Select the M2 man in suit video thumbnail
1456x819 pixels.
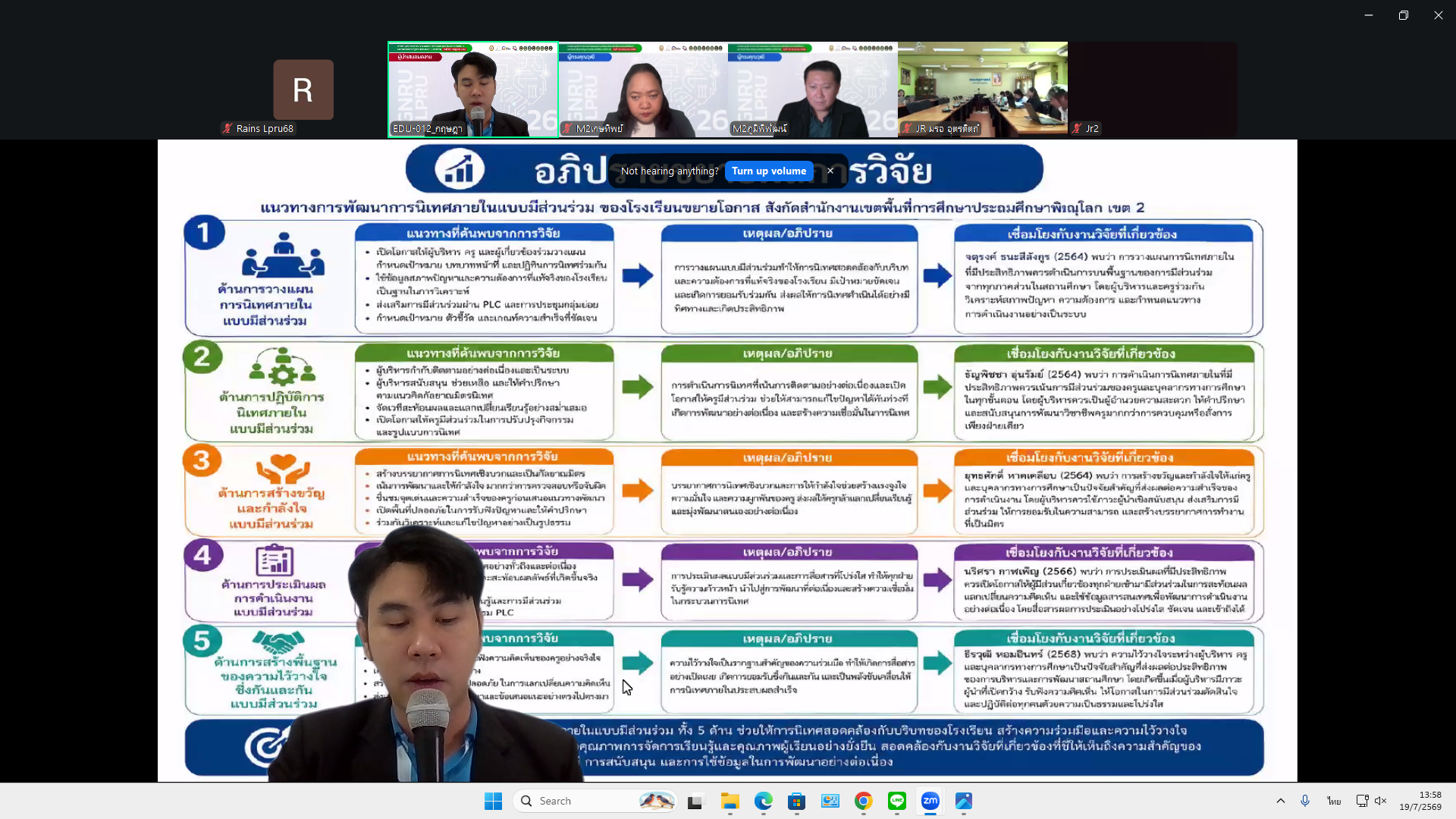point(813,89)
